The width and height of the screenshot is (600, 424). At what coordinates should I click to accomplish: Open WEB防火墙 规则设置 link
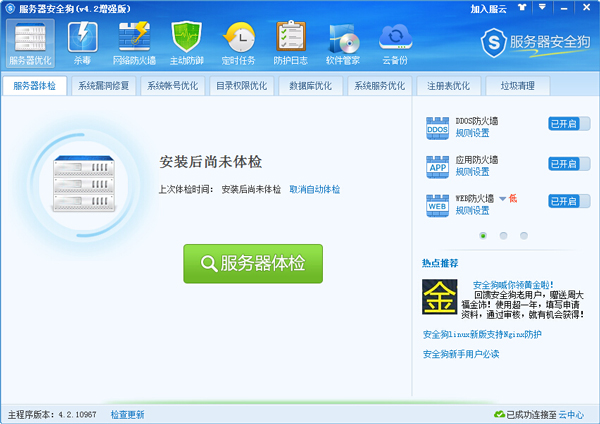point(472,211)
